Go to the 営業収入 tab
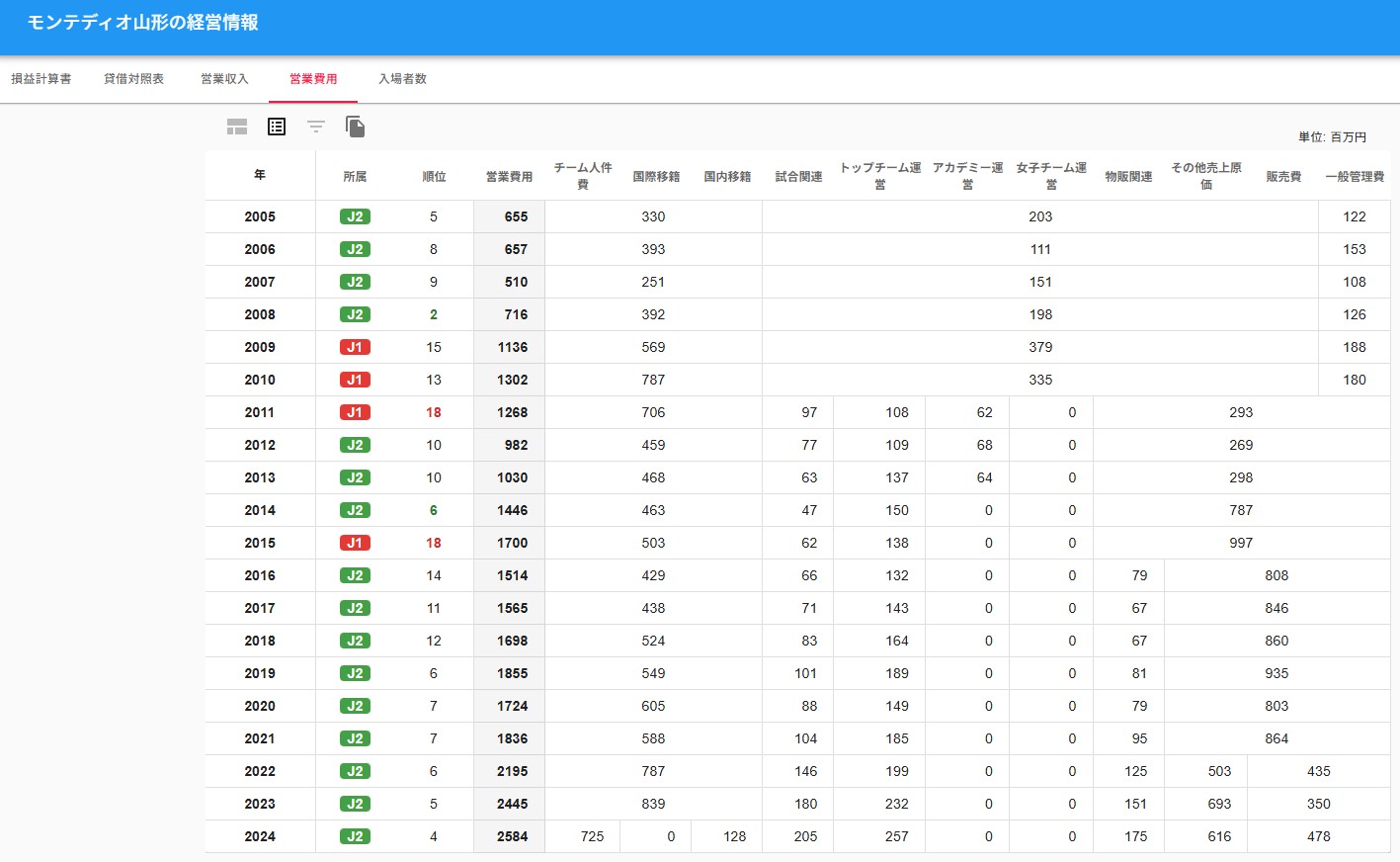The image size is (1400, 862). point(224,79)
